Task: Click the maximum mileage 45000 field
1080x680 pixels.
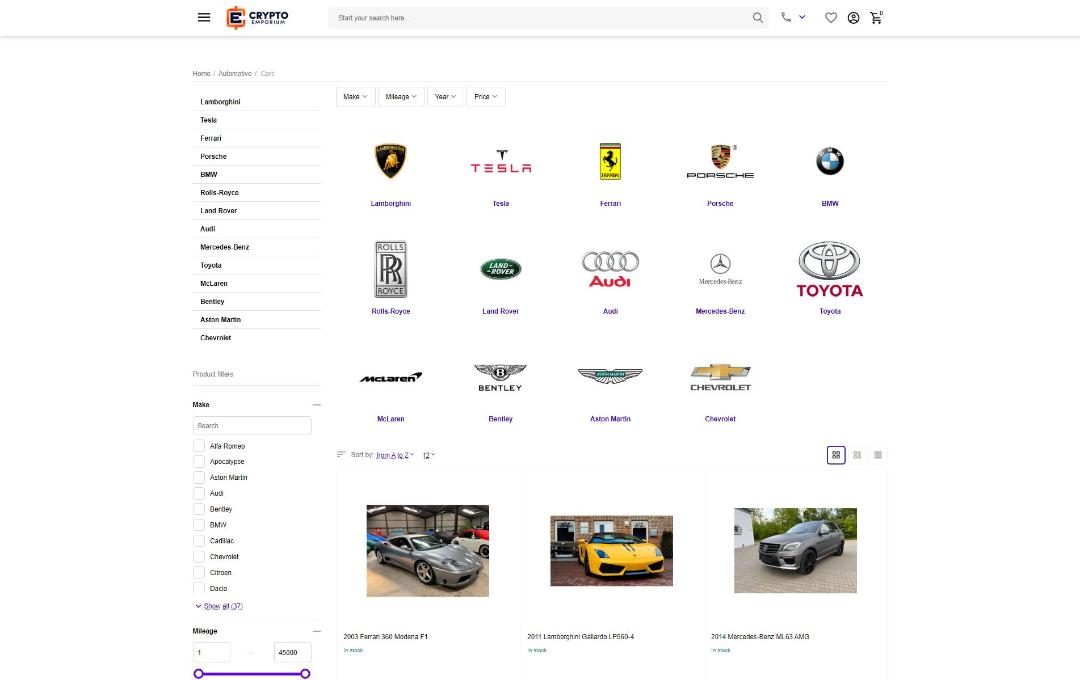Action: 292,652
